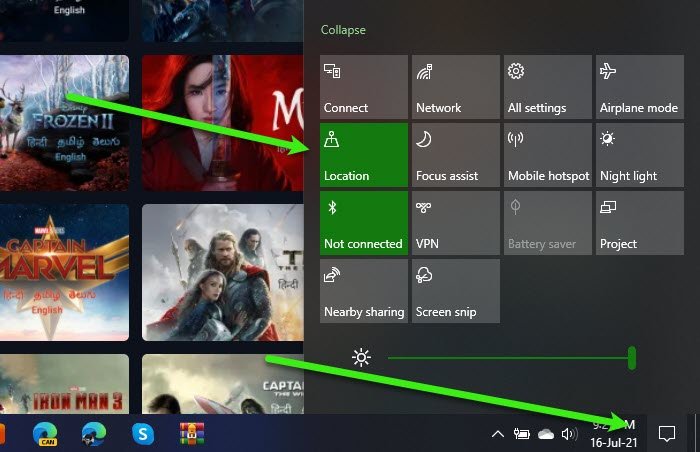Enable Nearby sharing tile
The height and width of the screenshot is (452, 700).
coord(364,291)
